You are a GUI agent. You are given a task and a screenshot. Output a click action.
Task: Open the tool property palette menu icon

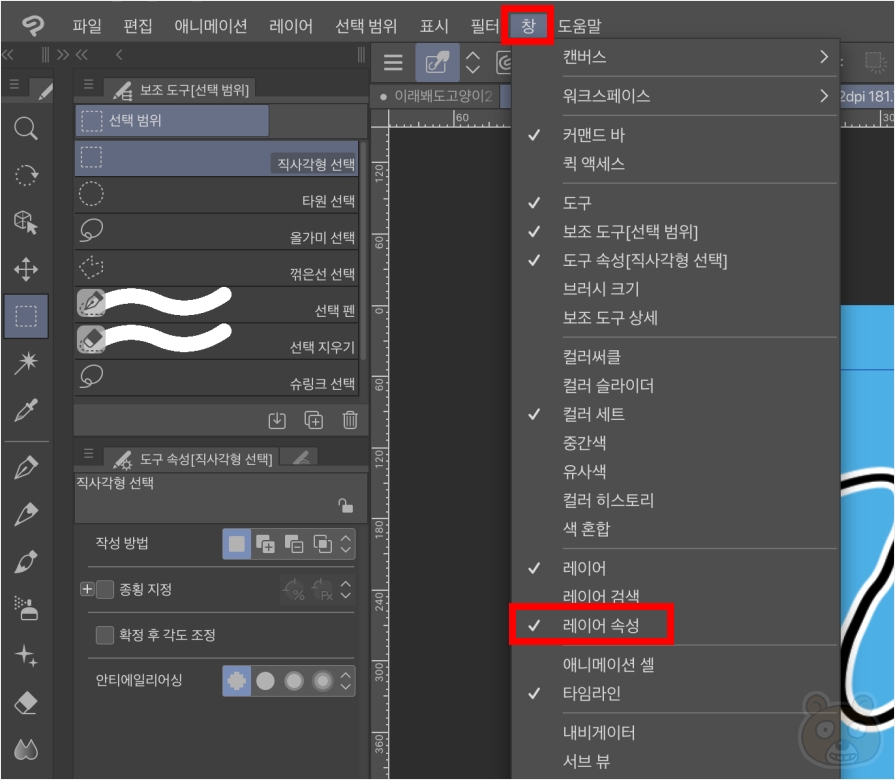pyautogui.click(x=88, y=453)
